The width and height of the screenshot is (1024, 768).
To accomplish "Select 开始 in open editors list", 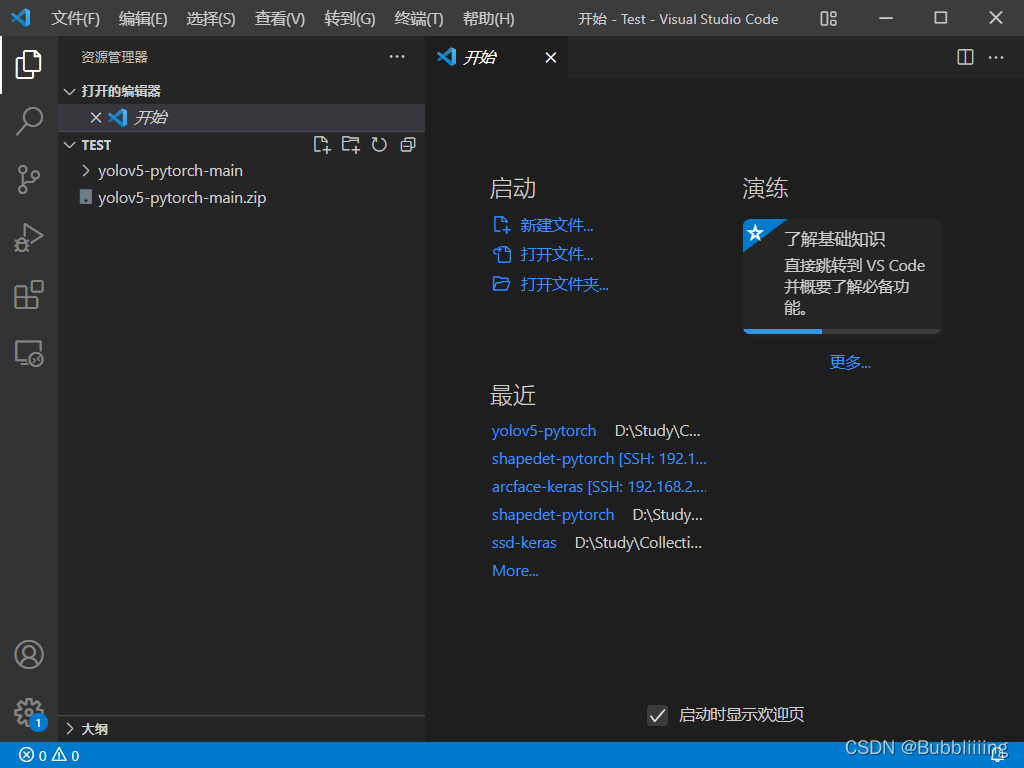I will pyautogui.click(x=242, y=118).
